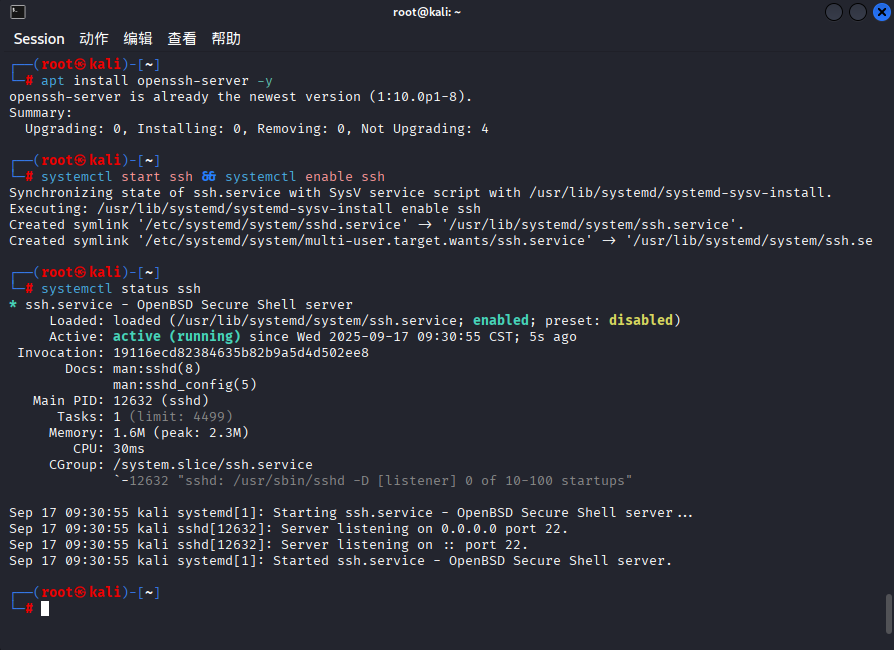Open the 帮助 menu

click(x=226, y=39)
